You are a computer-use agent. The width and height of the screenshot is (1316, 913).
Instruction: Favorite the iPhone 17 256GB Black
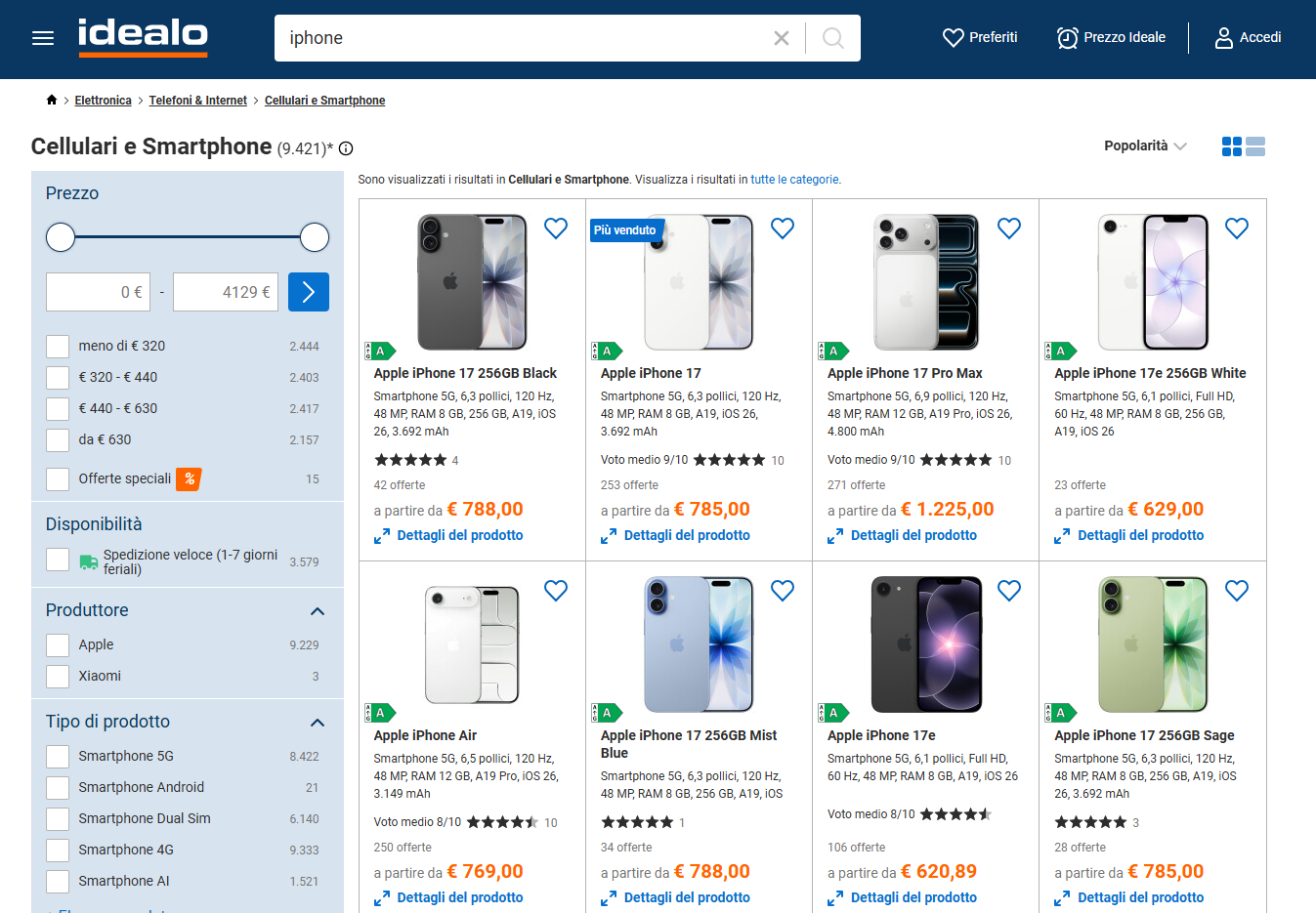pyautogui.click(x=556, y=228)
